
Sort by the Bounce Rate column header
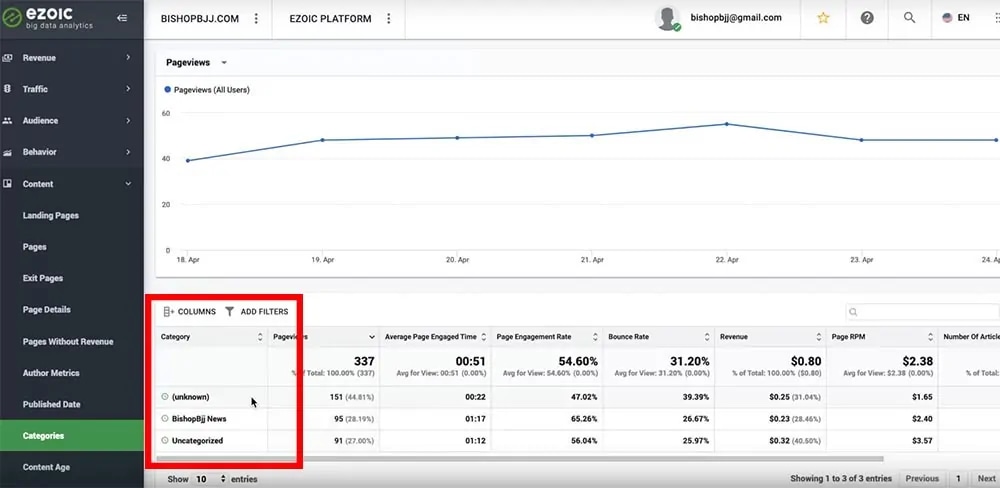(x=658, y=337)
